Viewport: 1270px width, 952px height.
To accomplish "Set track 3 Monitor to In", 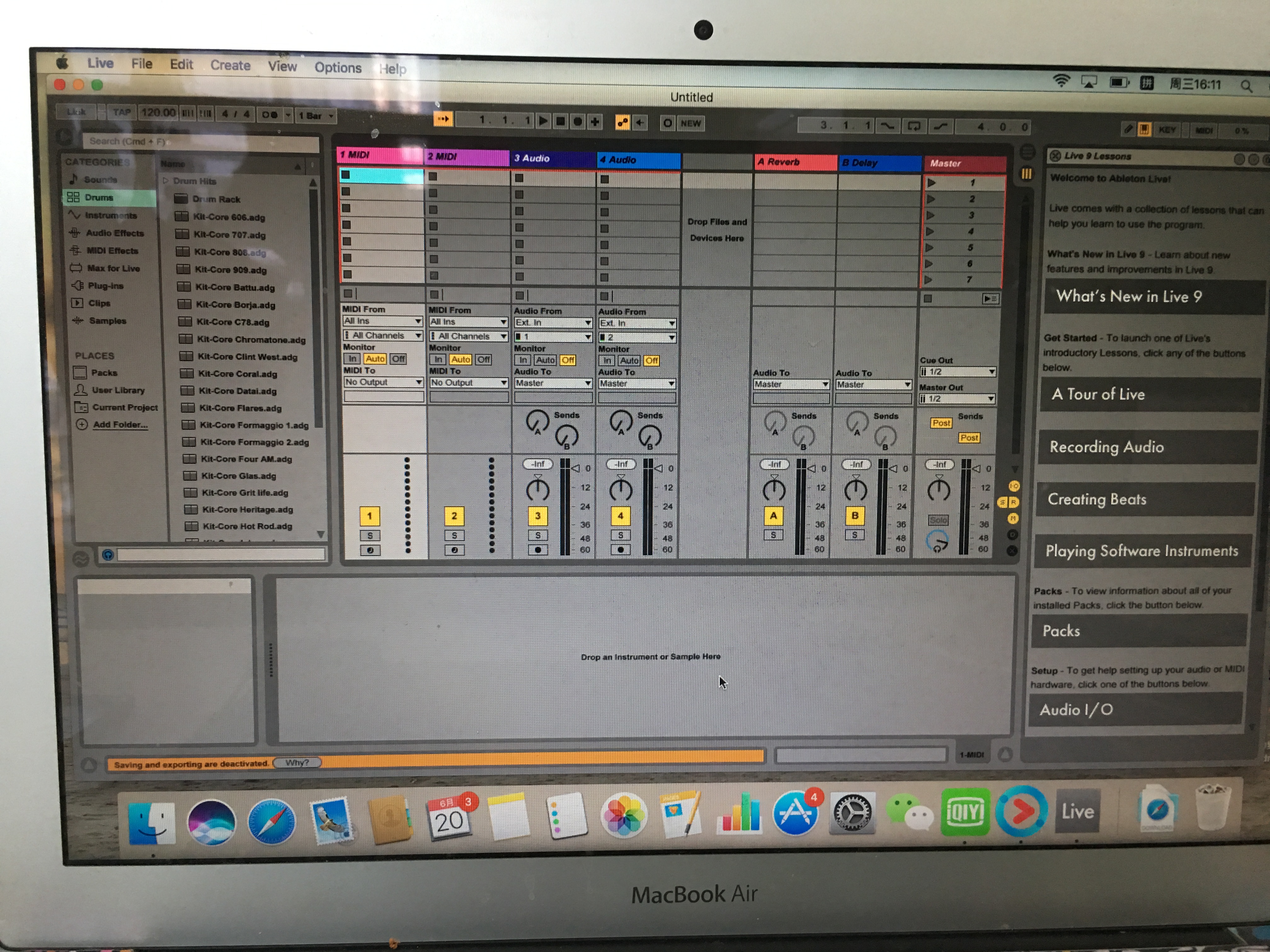I will coord(523,360).
